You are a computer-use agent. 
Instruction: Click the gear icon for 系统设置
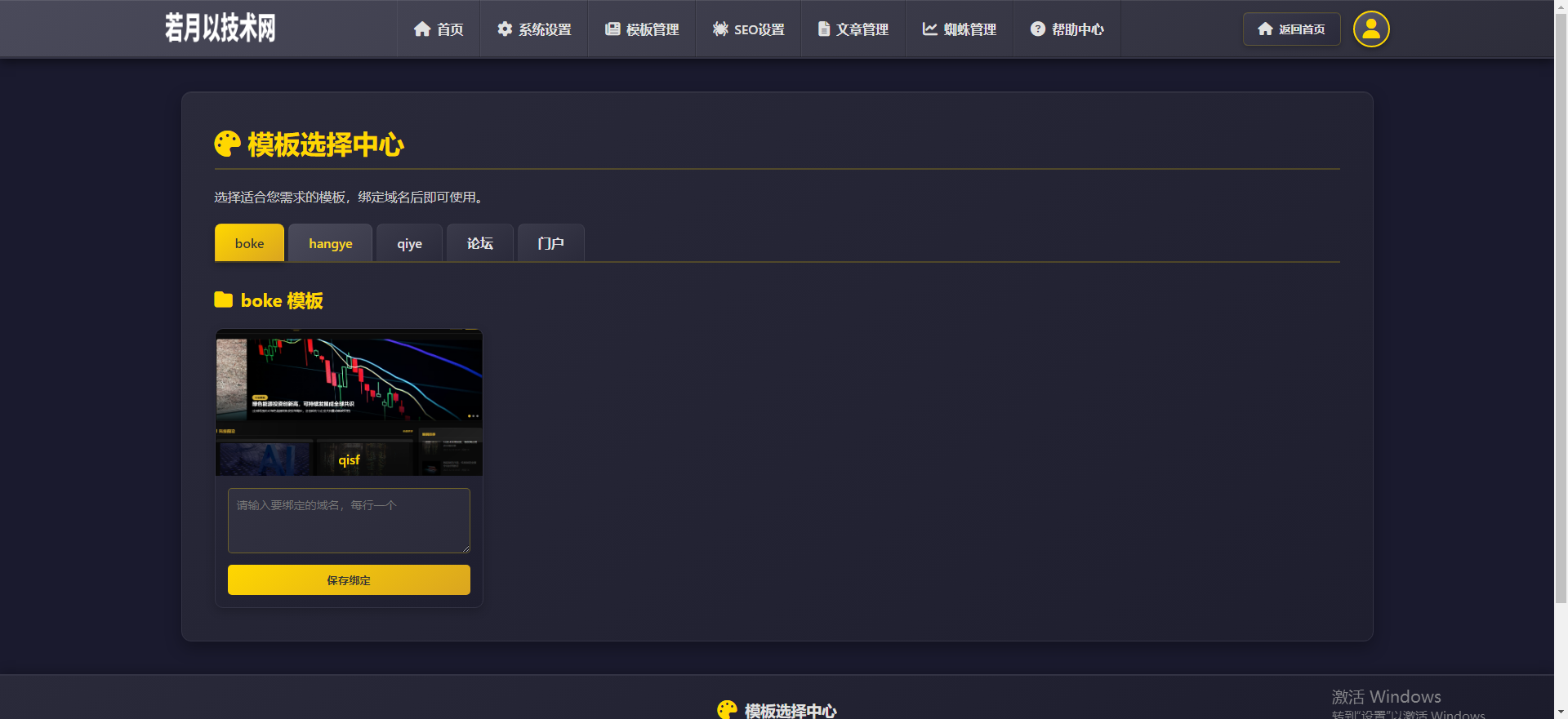[505, 29]
